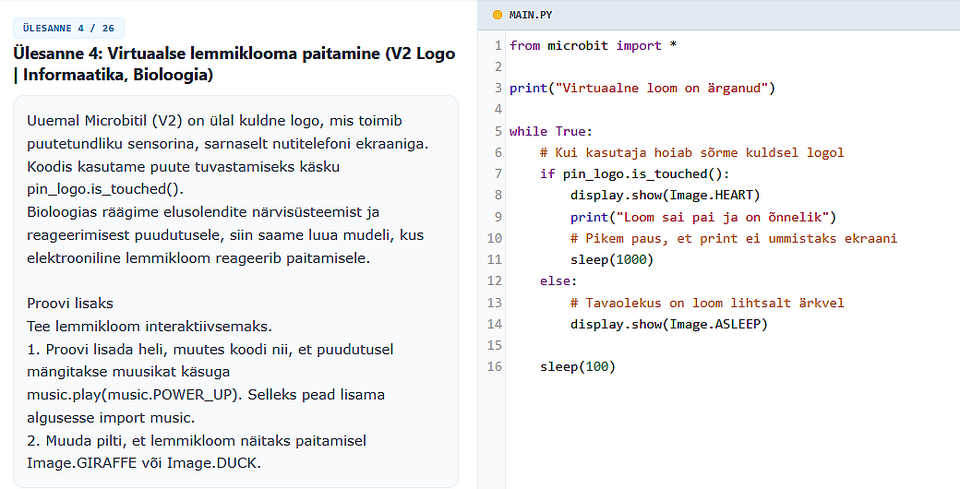Image resolution: width=960 pixels, height=489 pixels.
Task: Click comment '# Kui kasutaja hoiab sõrme kuldsel logol'
Action: [x=692, y=152]
